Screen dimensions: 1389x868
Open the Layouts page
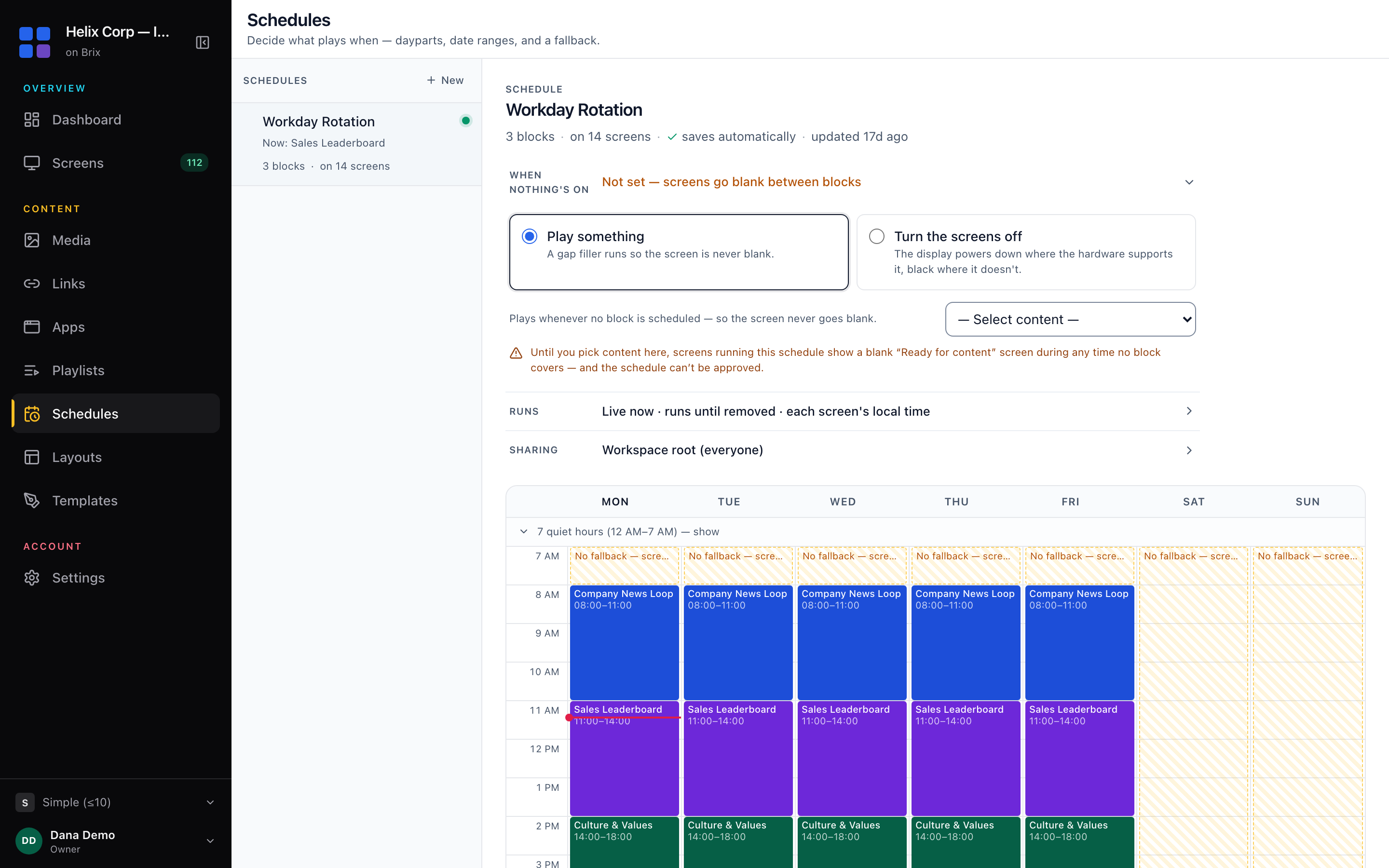tap(115, 457)
